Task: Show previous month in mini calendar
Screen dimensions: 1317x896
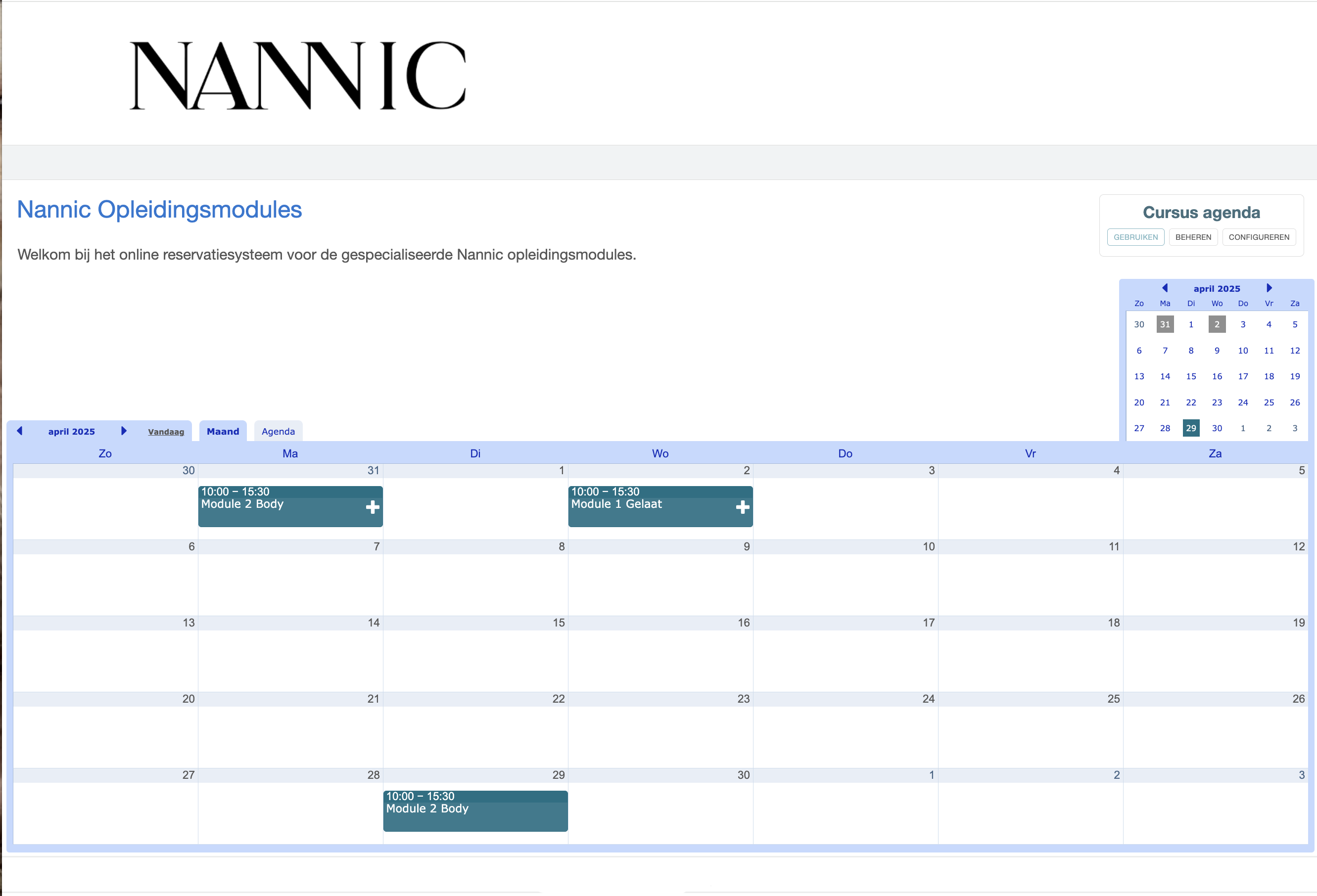Action: (x=1165, y=288)
